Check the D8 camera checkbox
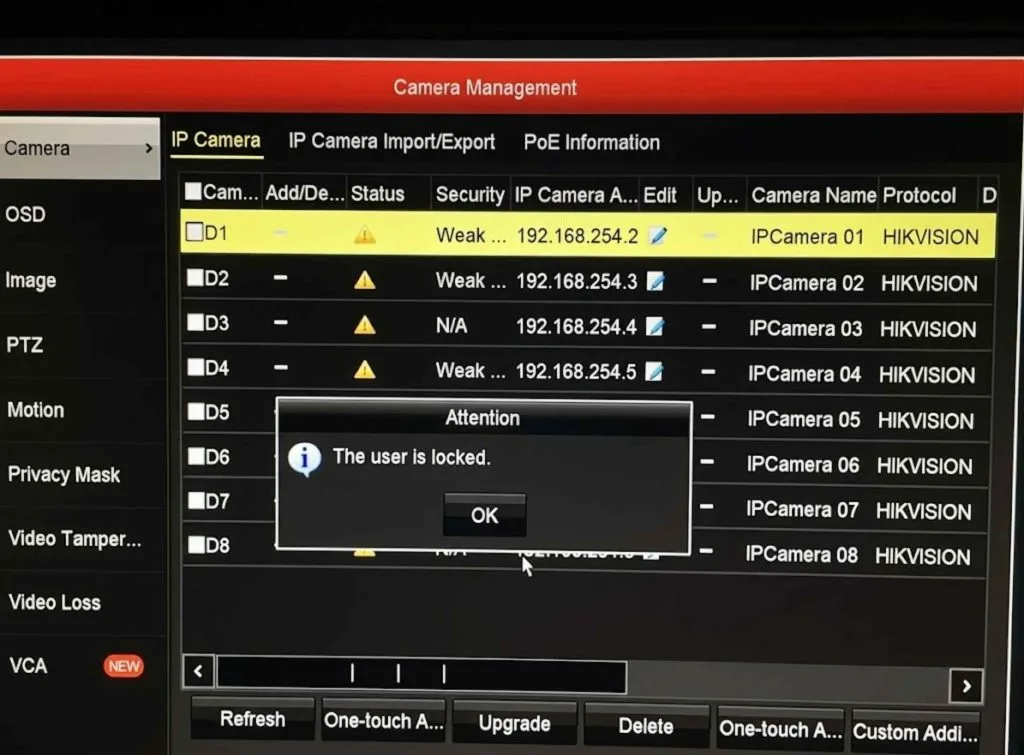Image resolution: width=1024 pixels, height=755 pixels. point(197,545)
